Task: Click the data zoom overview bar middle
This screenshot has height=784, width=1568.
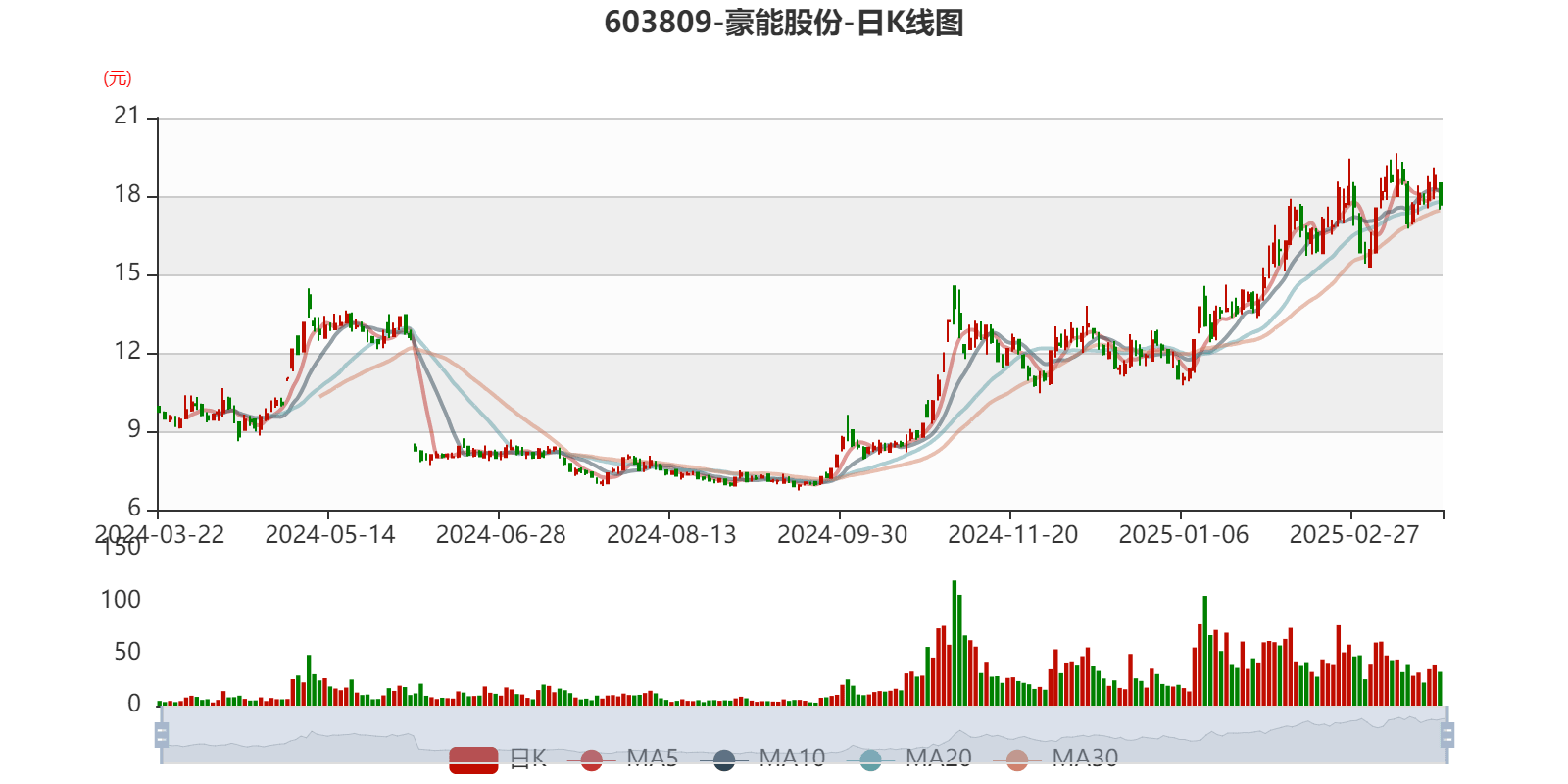Action: tap(804, 735)
